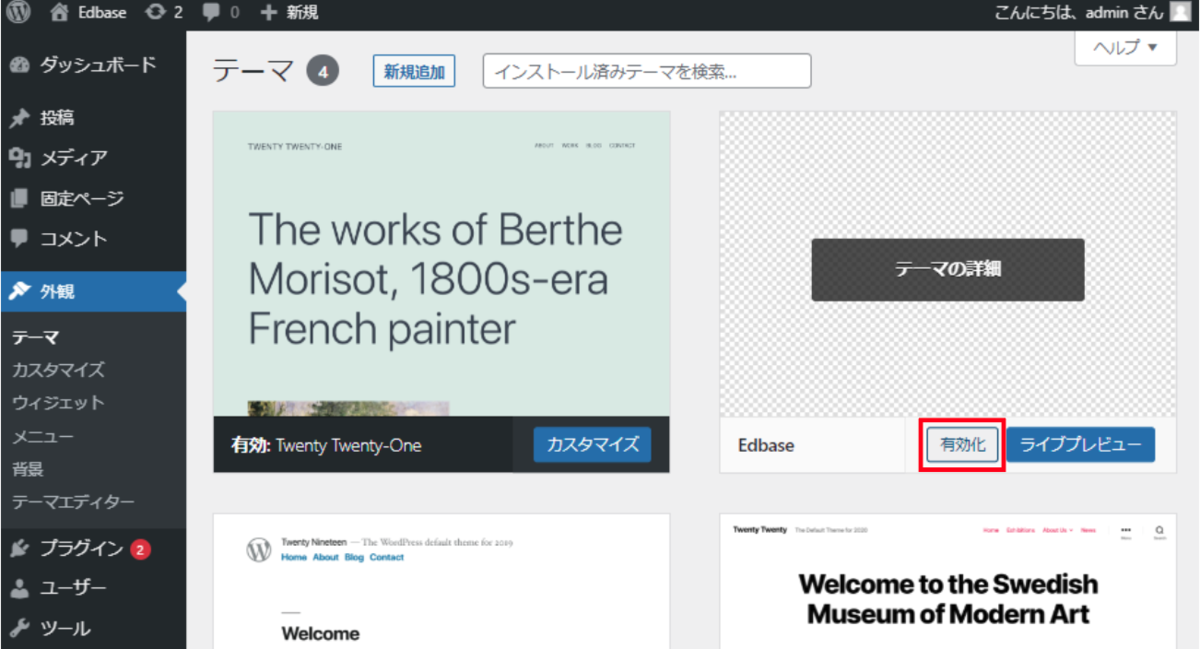1200x649 pixels.
Task: Open 固定ページ menu
Action: point(82,199)
